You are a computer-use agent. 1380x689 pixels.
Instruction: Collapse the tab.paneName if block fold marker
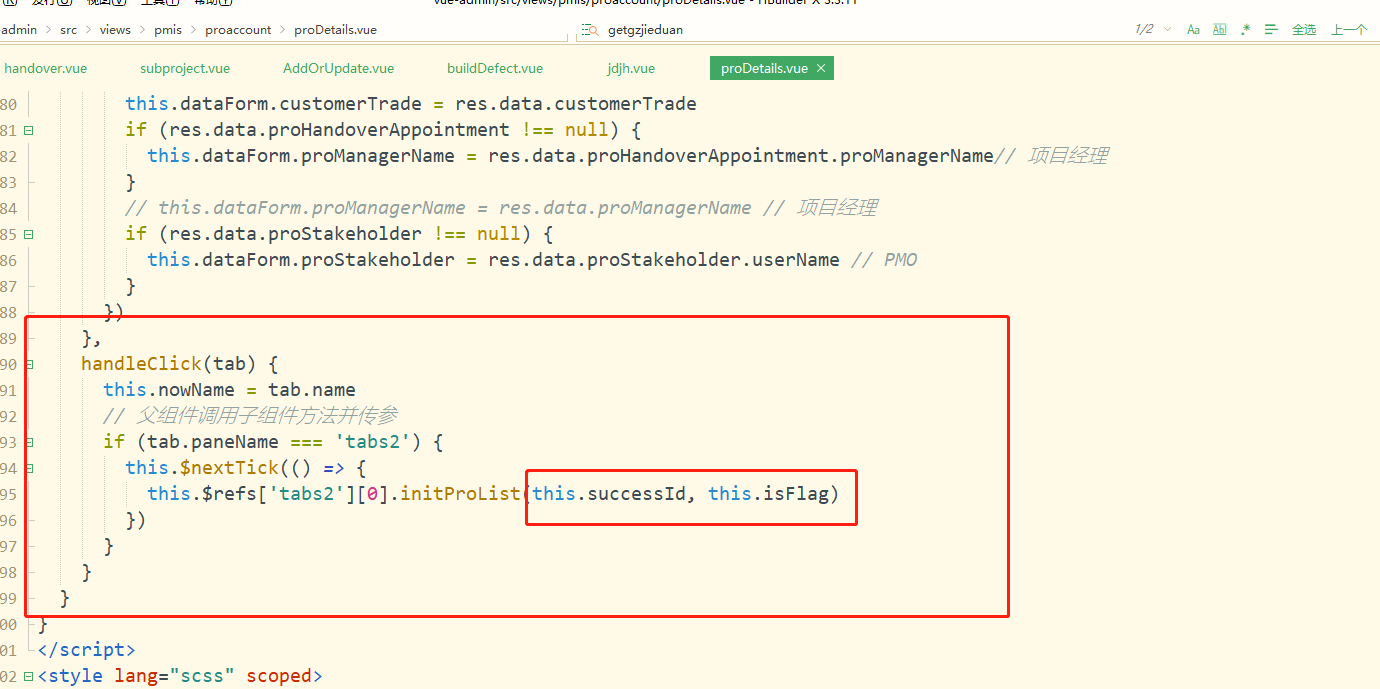[28, 442]
